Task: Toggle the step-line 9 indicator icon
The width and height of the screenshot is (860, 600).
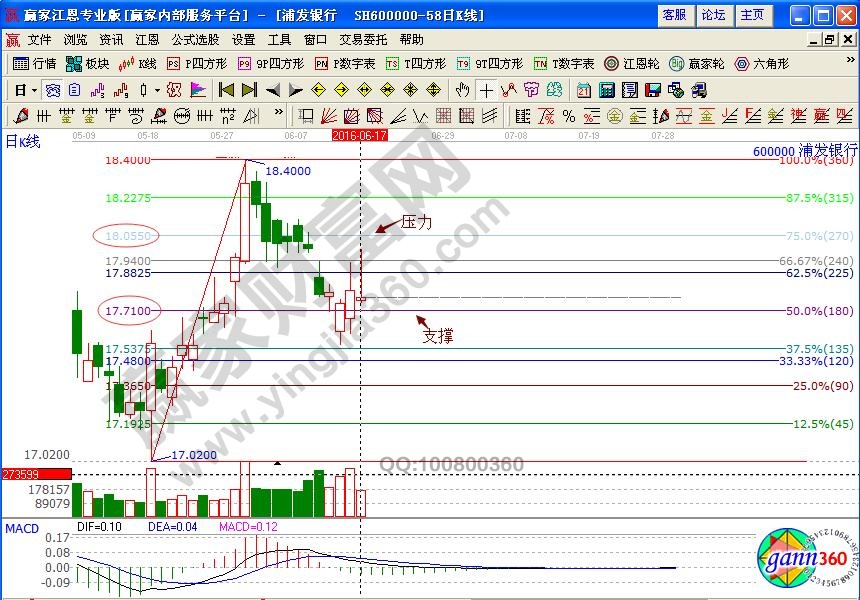Action: [121, 90]
